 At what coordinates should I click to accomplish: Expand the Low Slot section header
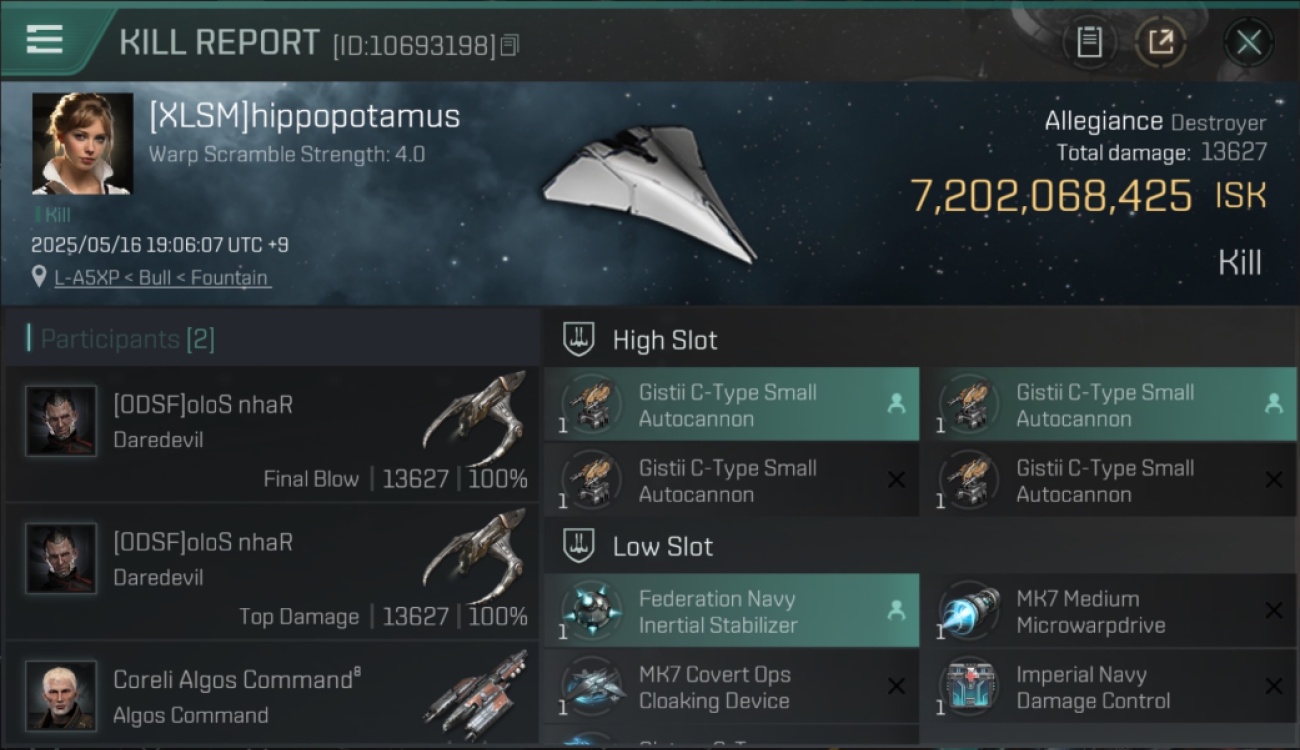point(920,547)
